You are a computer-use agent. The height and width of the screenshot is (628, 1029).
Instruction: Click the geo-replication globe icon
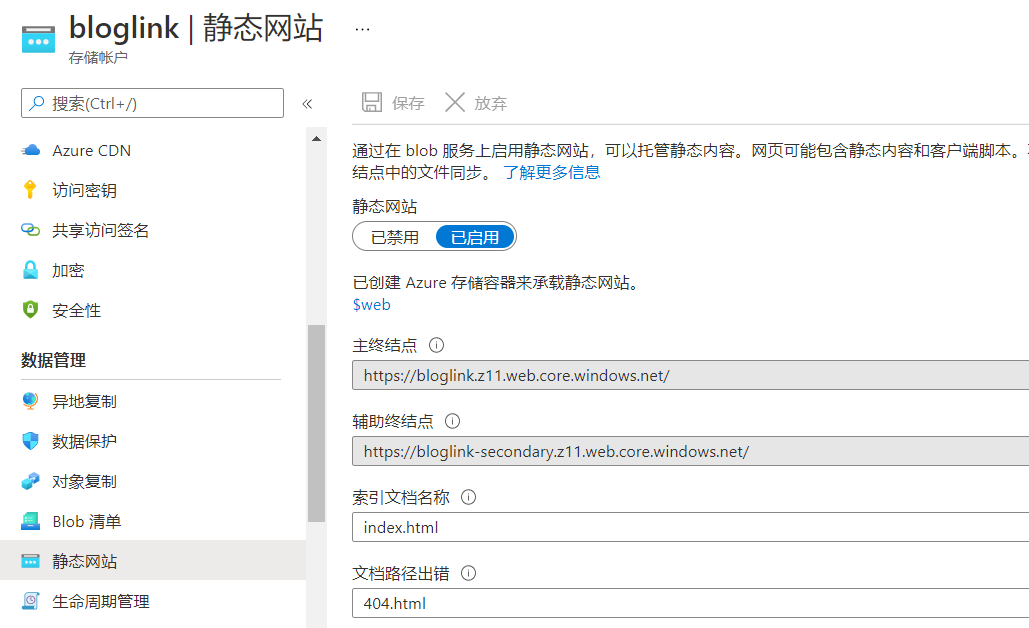[x=30, y=401]
